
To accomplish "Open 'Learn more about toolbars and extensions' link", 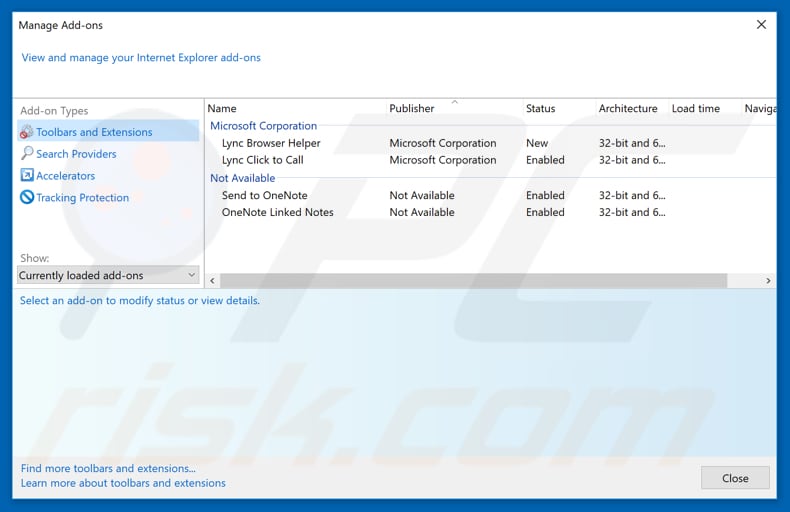I will (x=123, y=483).
